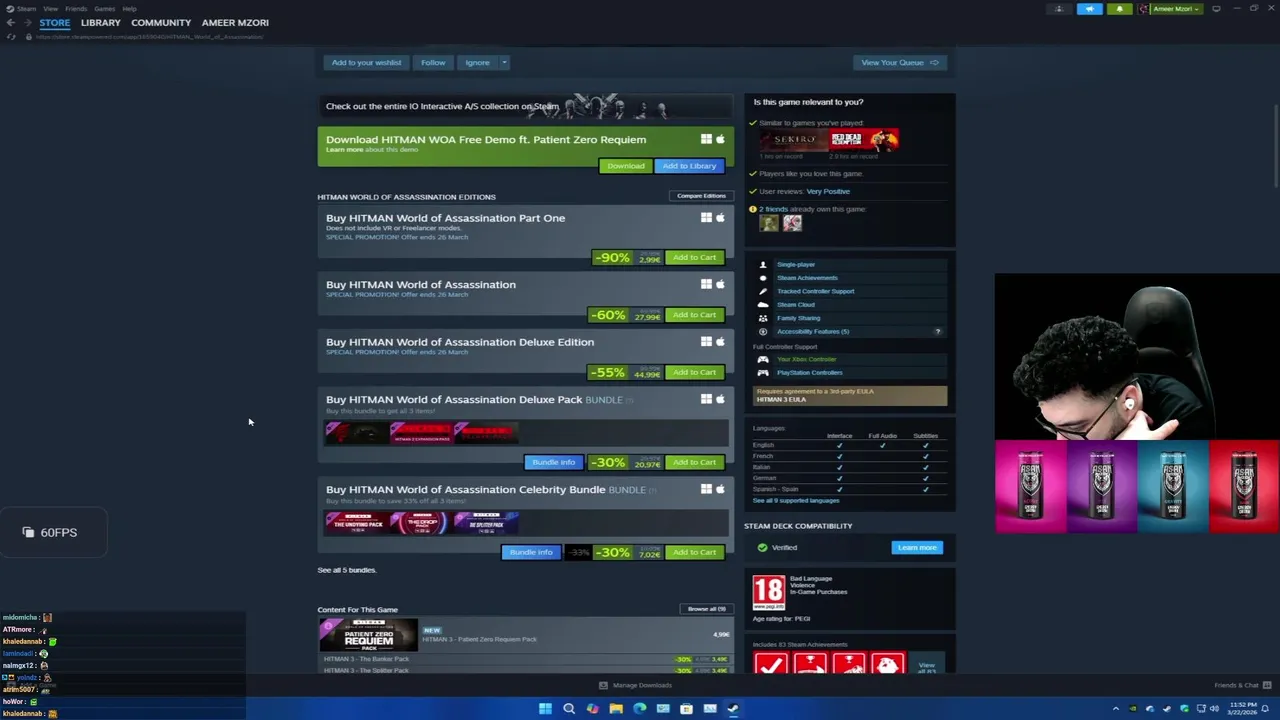Add the Celebrity Bundle to cart

(694, 552)
